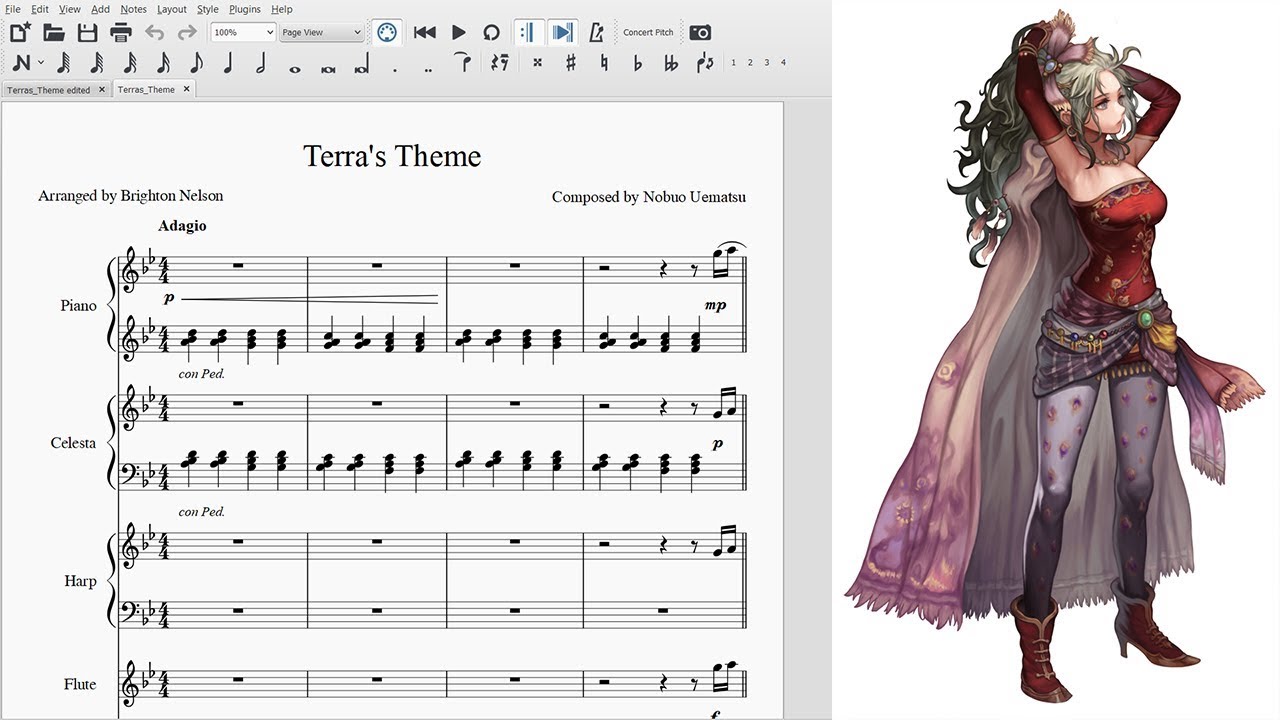Save the score using floppy disk icon
Image resolution: width=1280 pixels, height=720 pixels.
click(x=88, y=32)
